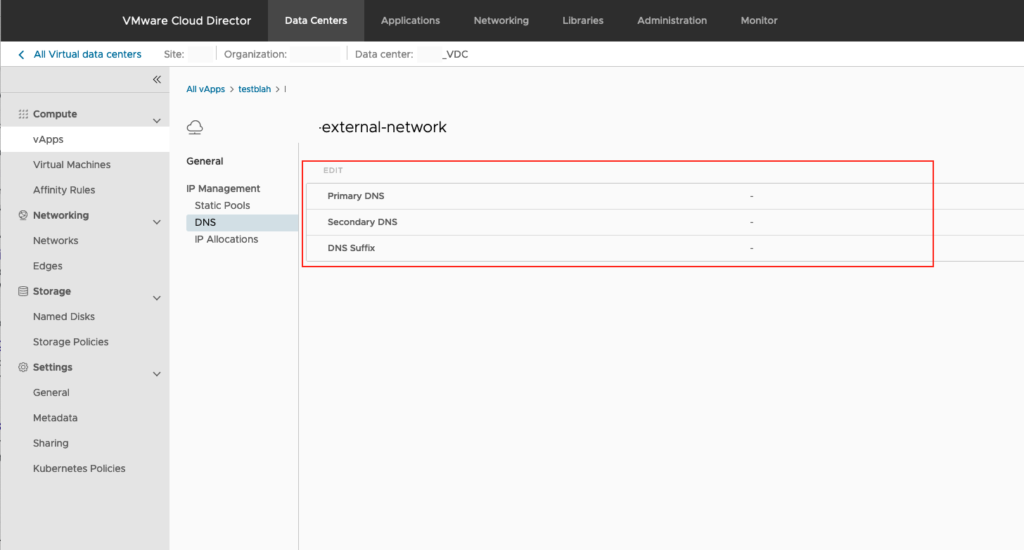Go back to All Virtual data centers

click(88, 54)
